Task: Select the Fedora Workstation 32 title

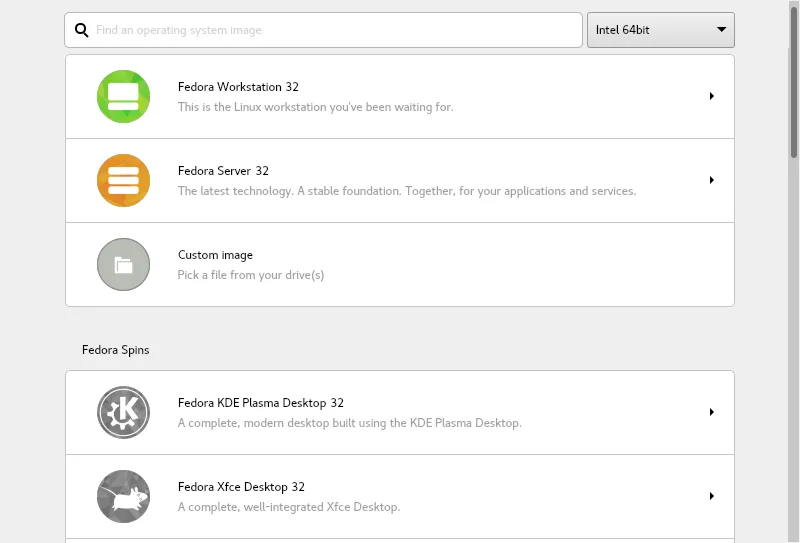Action: [x=238, y=87]
